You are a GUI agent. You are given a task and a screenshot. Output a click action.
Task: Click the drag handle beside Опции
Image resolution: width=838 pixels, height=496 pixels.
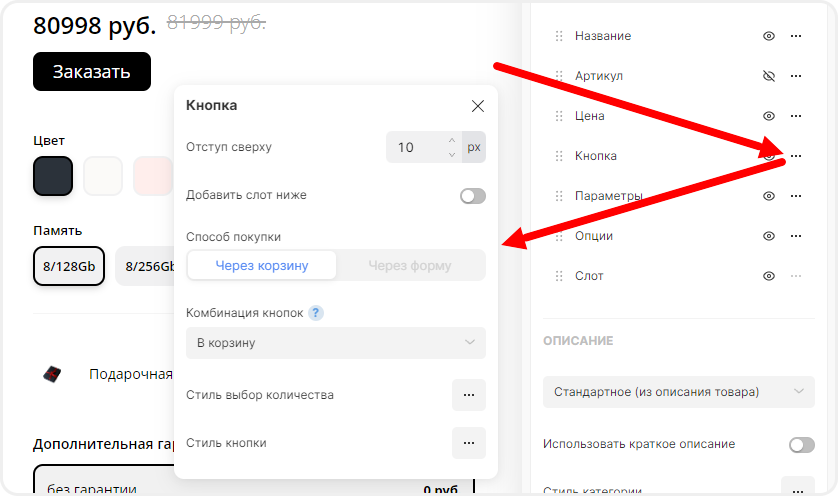[x=560, y=236]
